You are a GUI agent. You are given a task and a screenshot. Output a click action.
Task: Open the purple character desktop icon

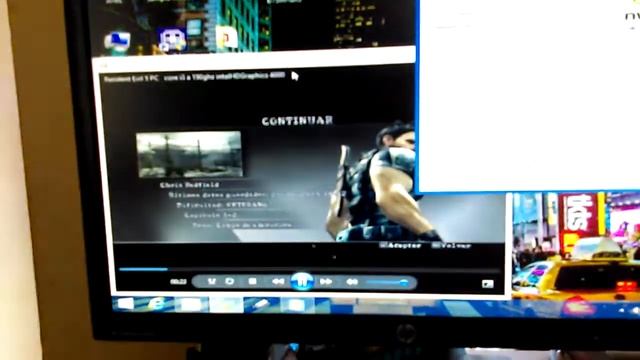[172, 40]
